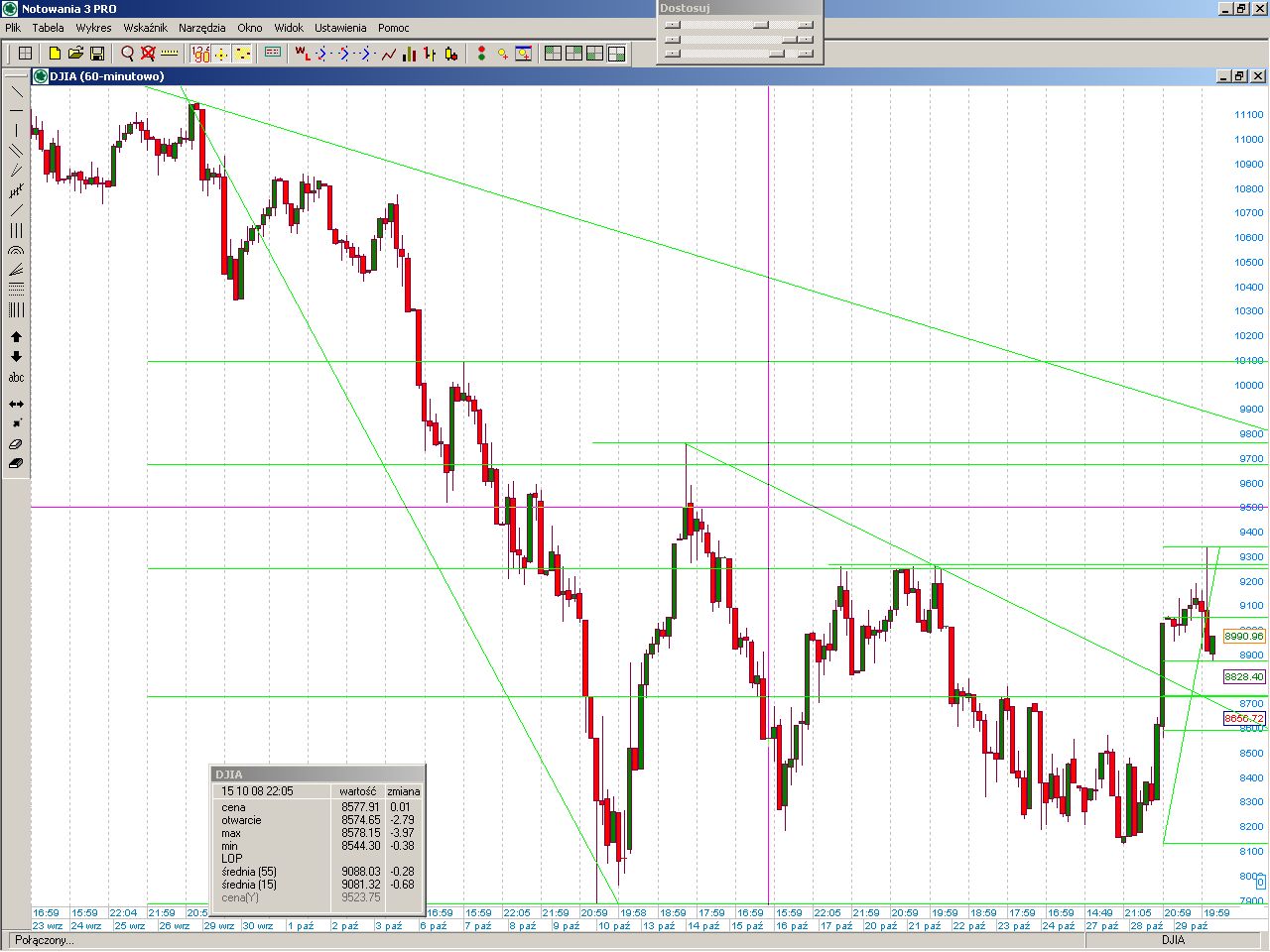Click the 'otwarcie' row in info panel
The width and height of the screenshot is (1270, 952).
tap(317, 820)
